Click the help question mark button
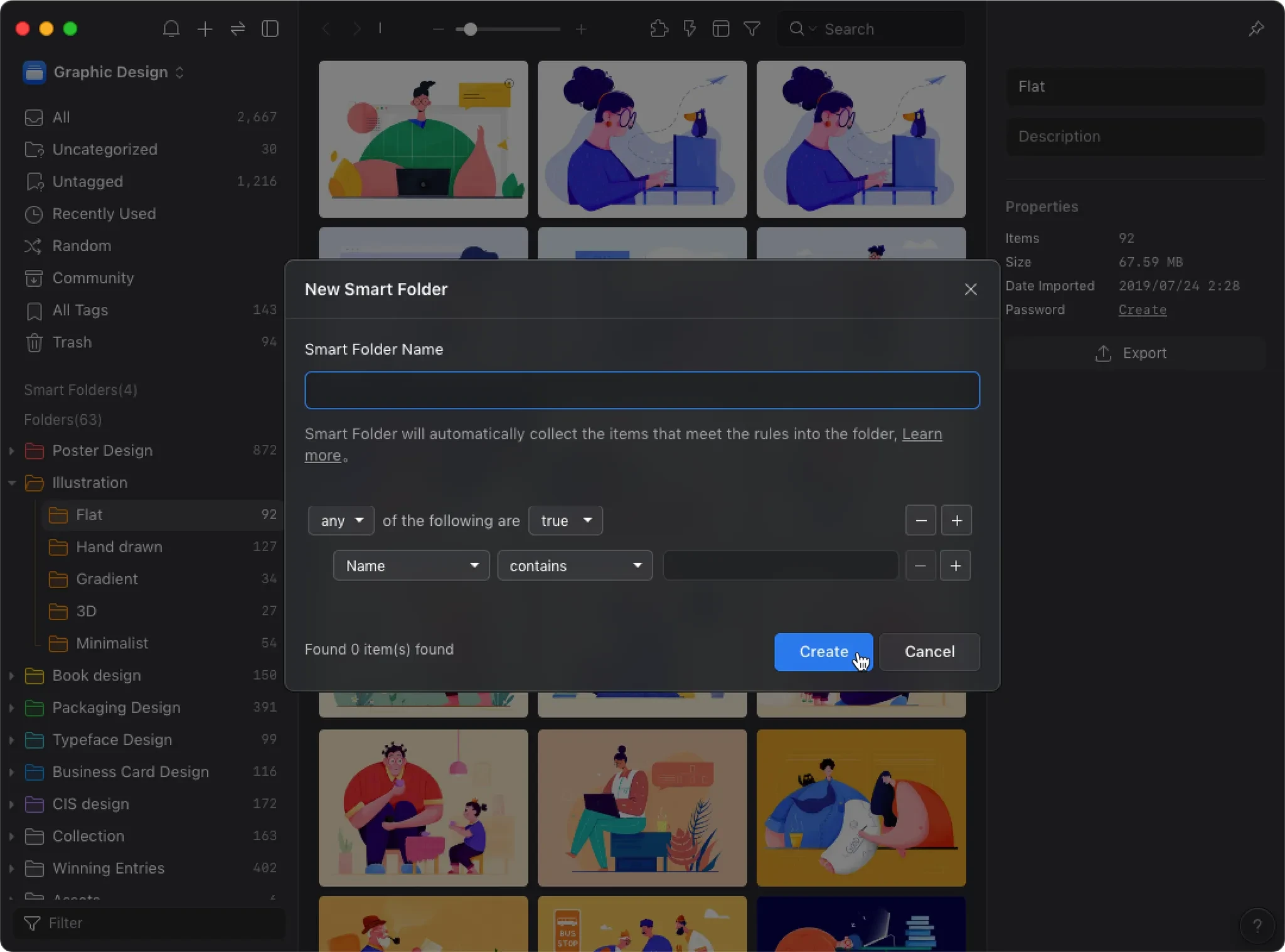The height and width of the screenshot is (952, 1285). tap(1257, 925)
